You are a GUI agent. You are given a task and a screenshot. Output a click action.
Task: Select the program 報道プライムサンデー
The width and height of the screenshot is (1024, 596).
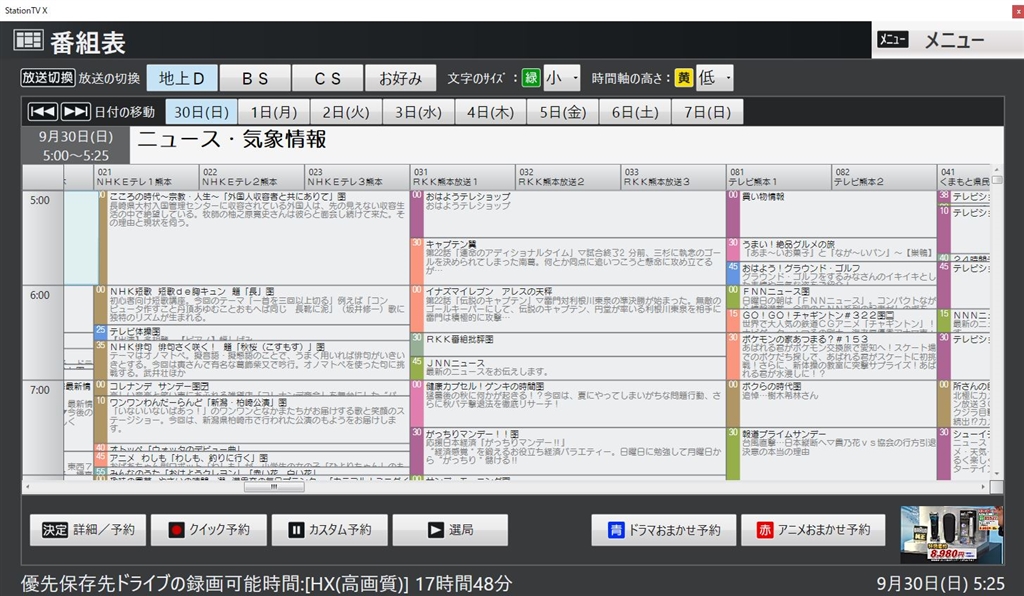(x=831, y=454)
